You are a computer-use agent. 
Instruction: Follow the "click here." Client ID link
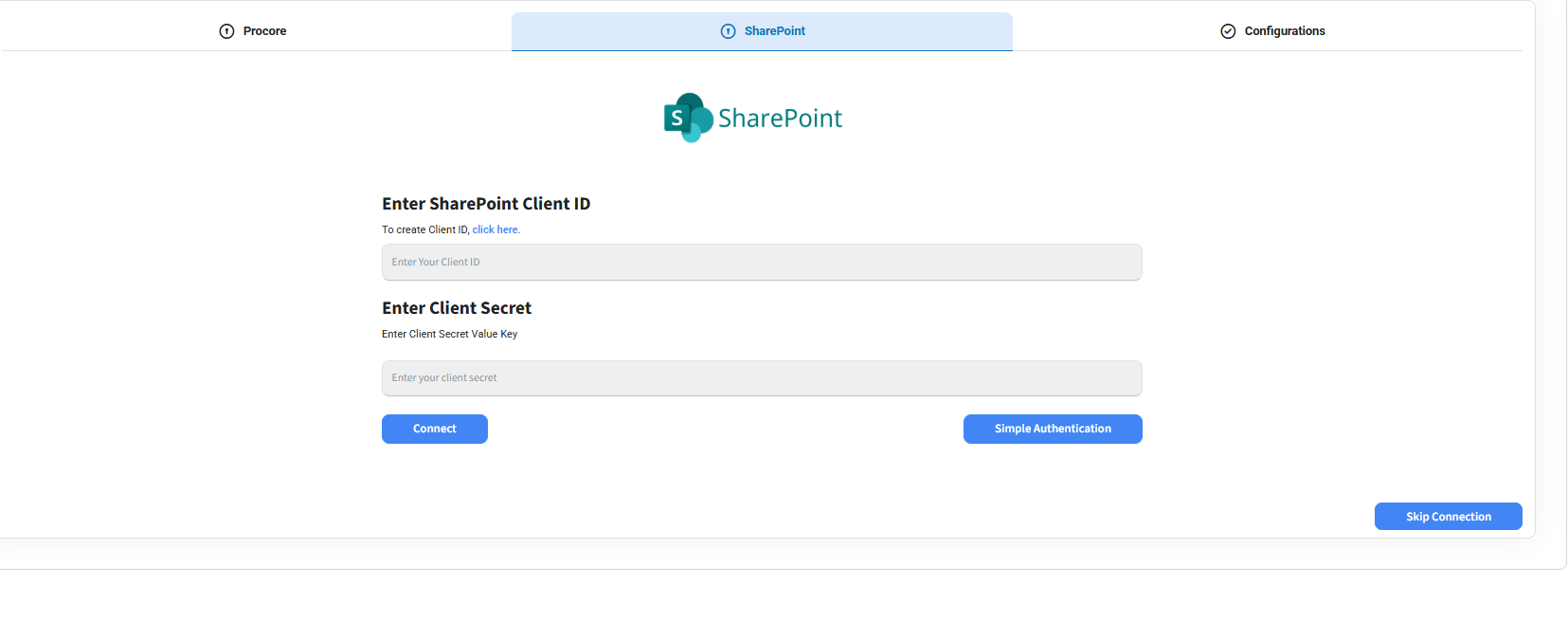pos(496,229)
